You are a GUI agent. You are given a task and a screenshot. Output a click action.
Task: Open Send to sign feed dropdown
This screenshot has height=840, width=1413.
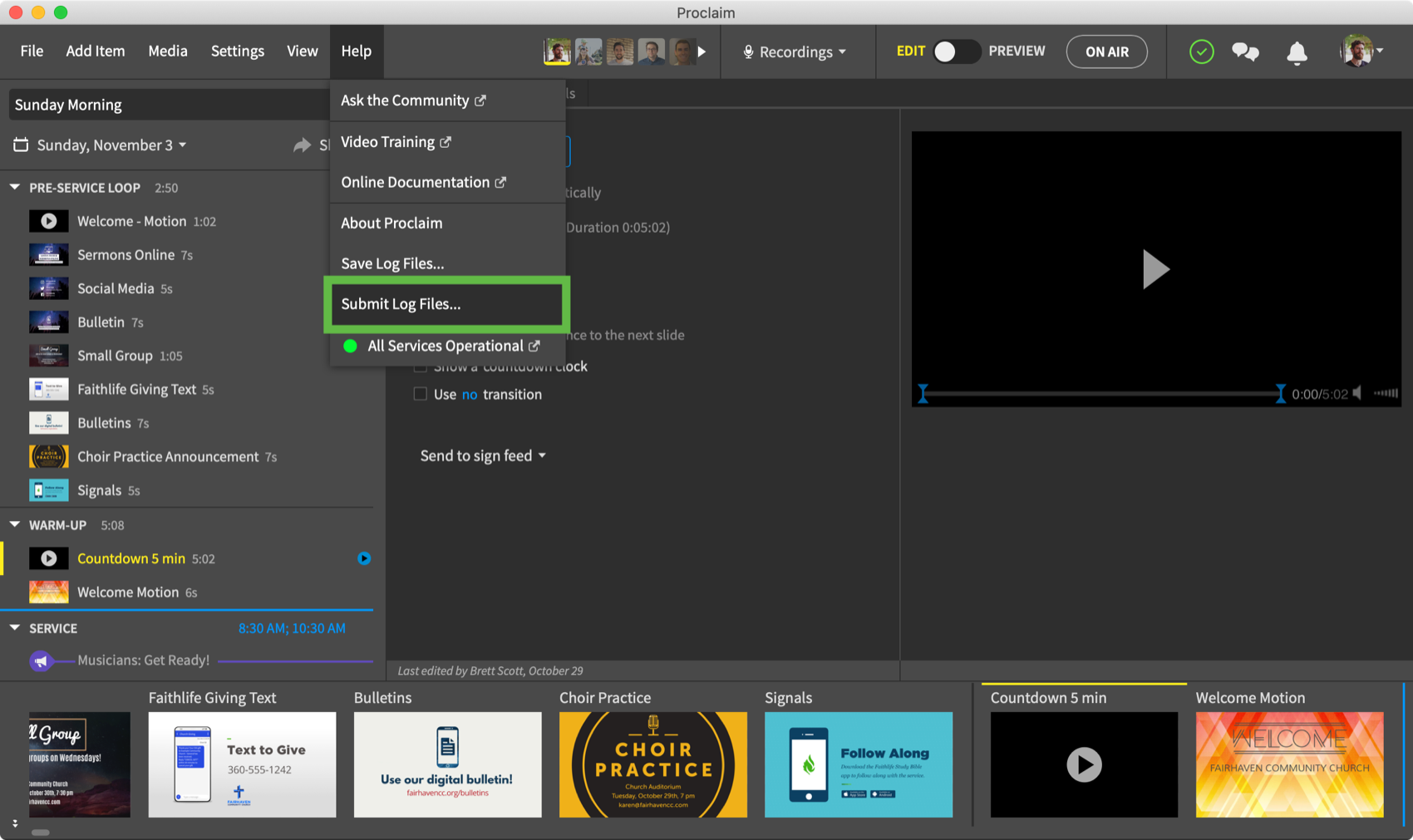coord(483,455)
